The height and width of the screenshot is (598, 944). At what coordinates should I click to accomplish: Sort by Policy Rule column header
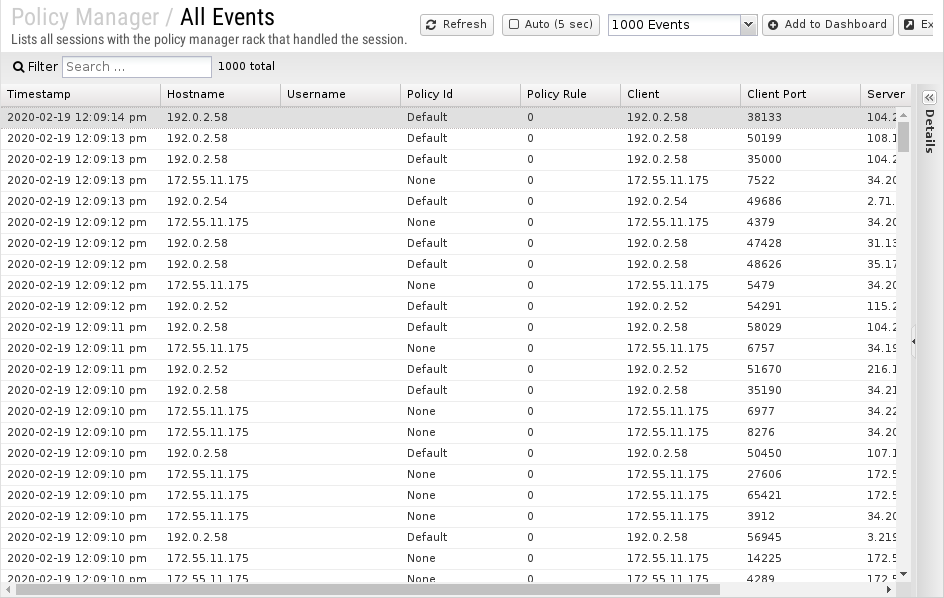[570, 95]
